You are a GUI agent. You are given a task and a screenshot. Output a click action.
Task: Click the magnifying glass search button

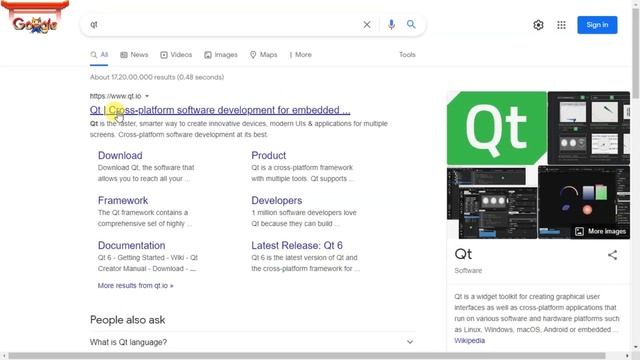(x=411, y=24)
